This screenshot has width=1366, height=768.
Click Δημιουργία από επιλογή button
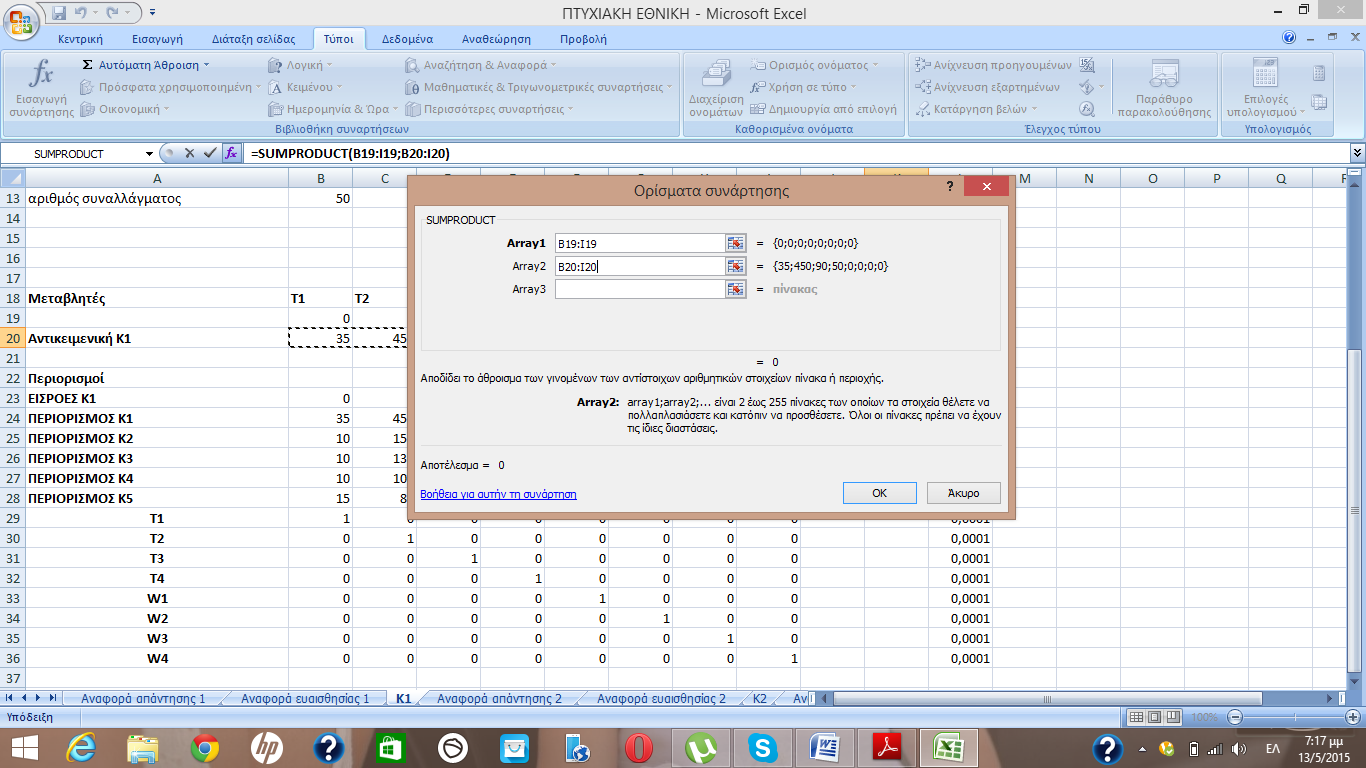823,109
